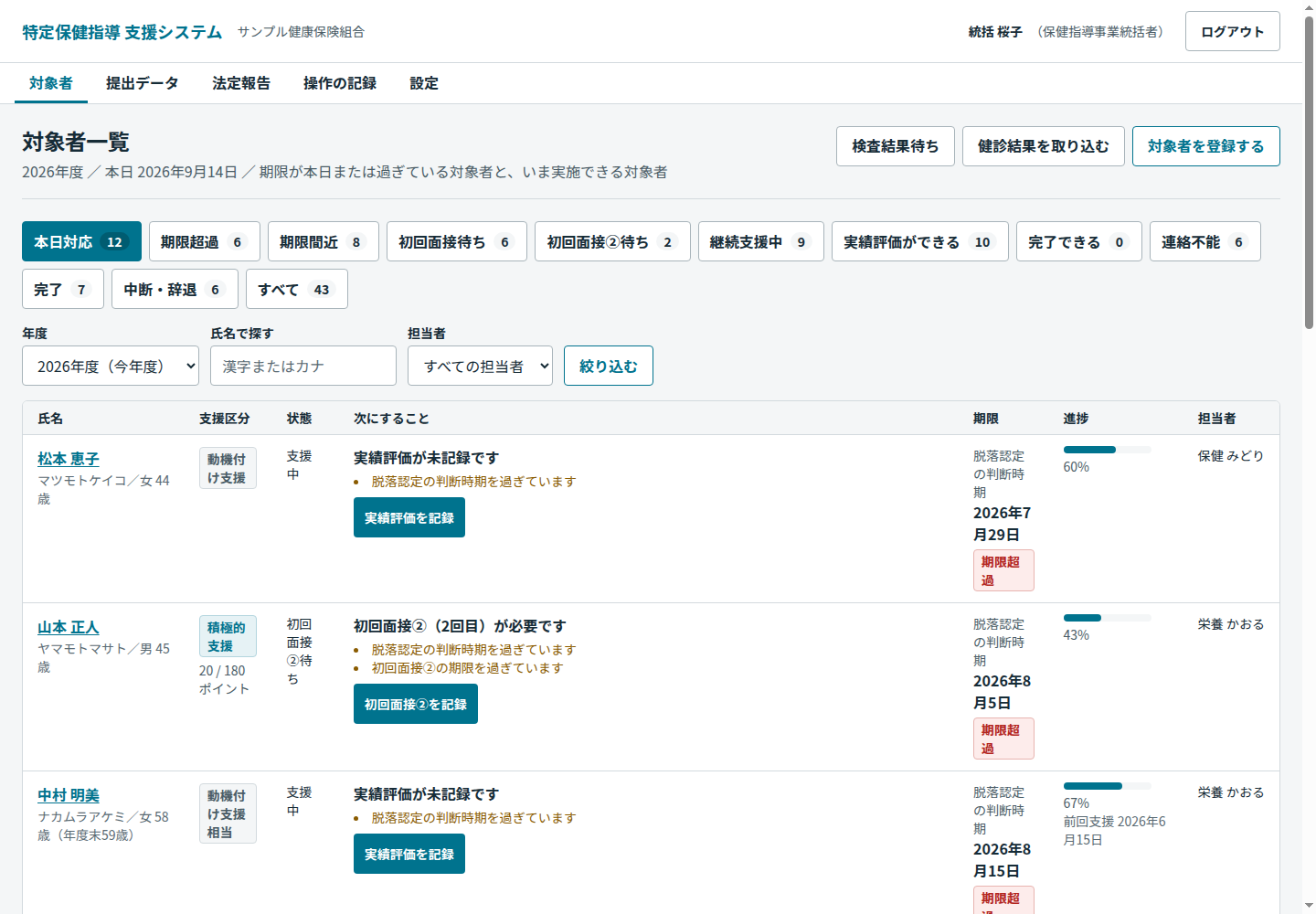
Task: Select the 完了 filter with 7 items
Action: click(x=63, y=289)
